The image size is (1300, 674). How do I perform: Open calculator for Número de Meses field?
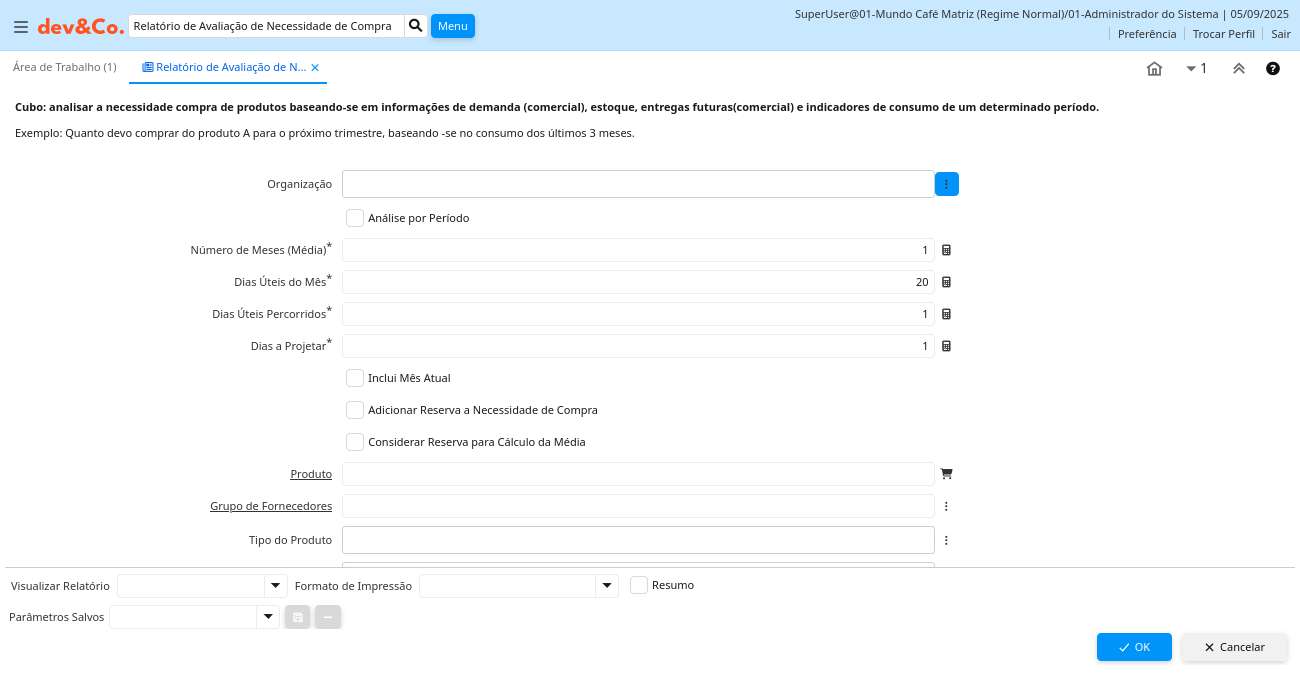946,250
